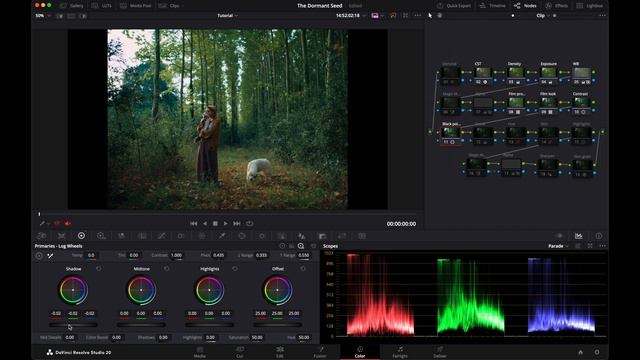The image size is (640, 360).
Task: Reset the Offset wheel
Action: [x=303, y=269]
